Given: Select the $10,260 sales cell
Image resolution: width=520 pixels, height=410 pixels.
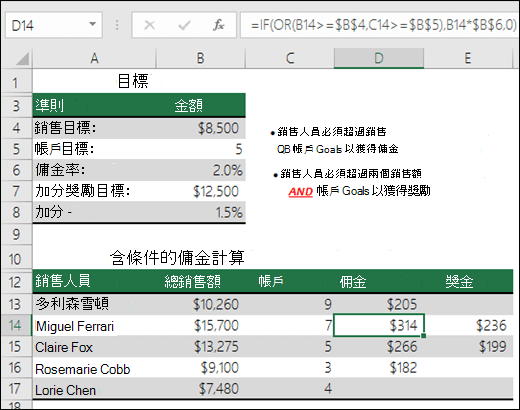Looking at the screenshot, I should [201, 304].
